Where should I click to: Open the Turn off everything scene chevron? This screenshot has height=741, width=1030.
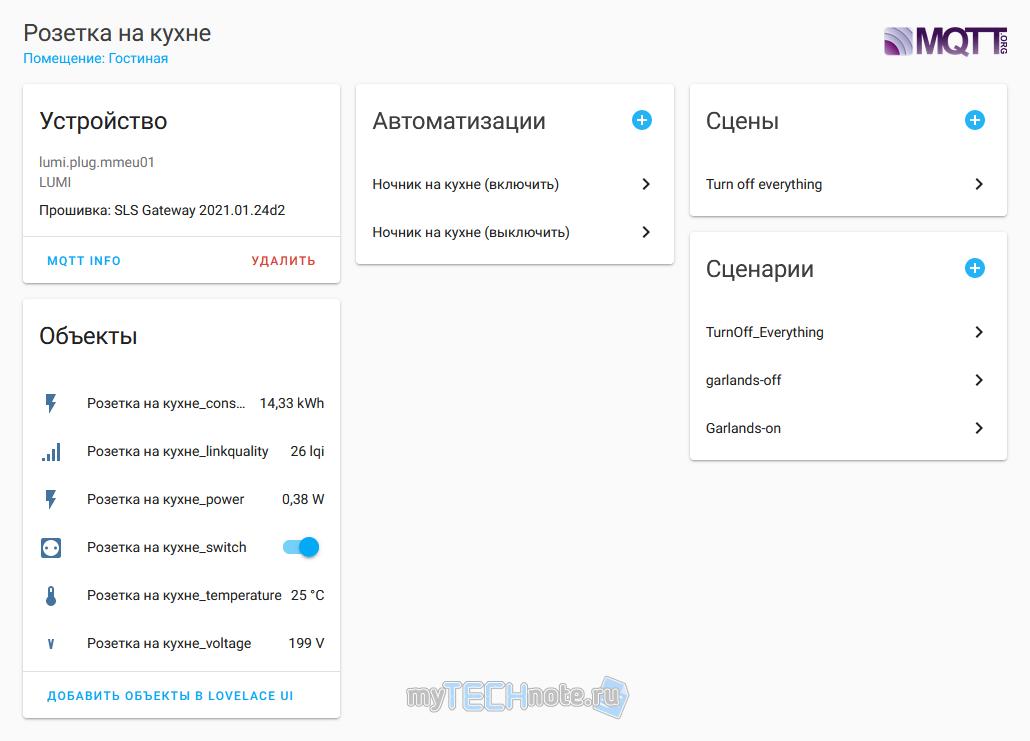point(979,184)
